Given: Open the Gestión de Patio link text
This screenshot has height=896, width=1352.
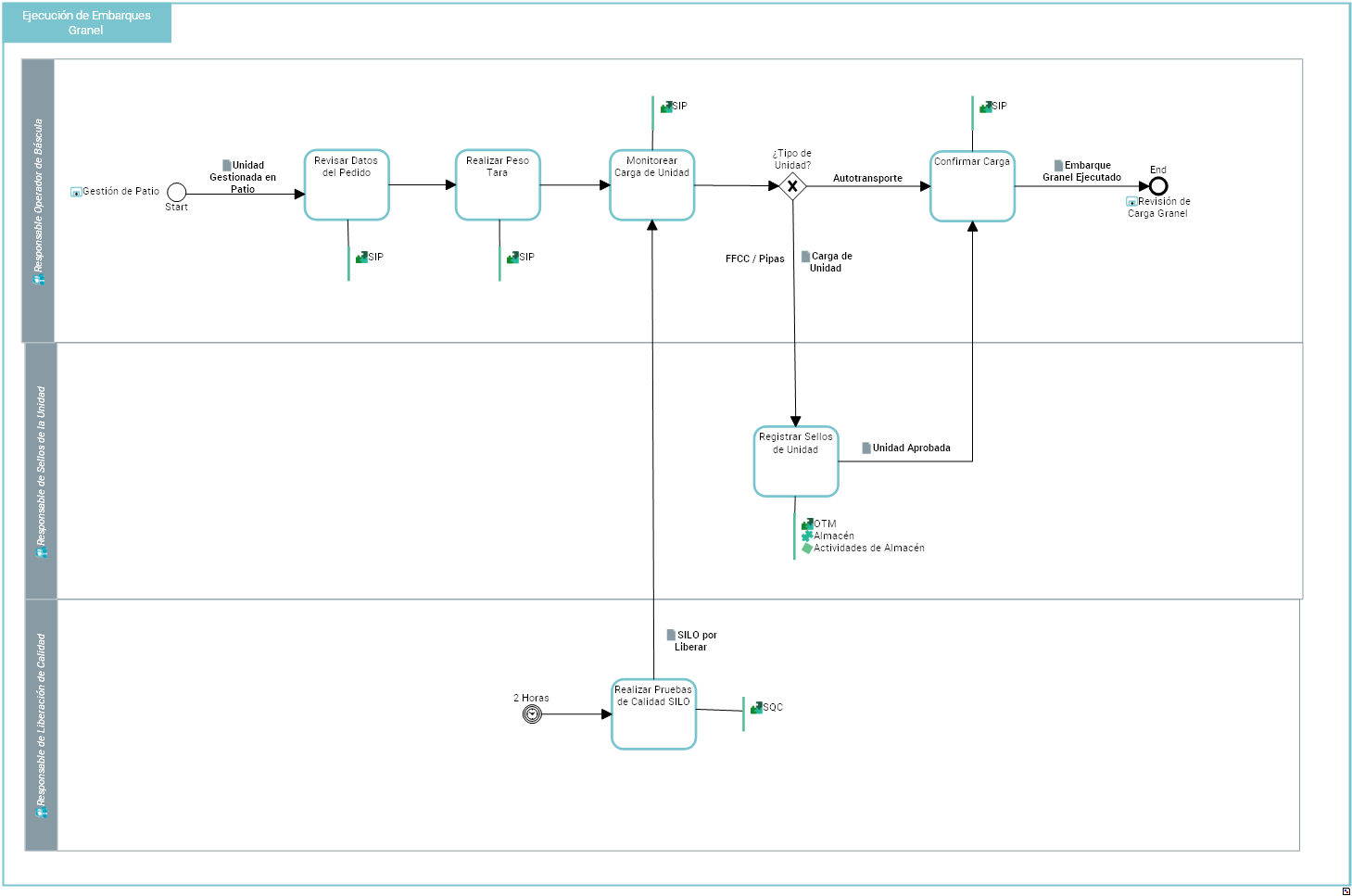Looking at the screenshot, I should coord(121,191).
